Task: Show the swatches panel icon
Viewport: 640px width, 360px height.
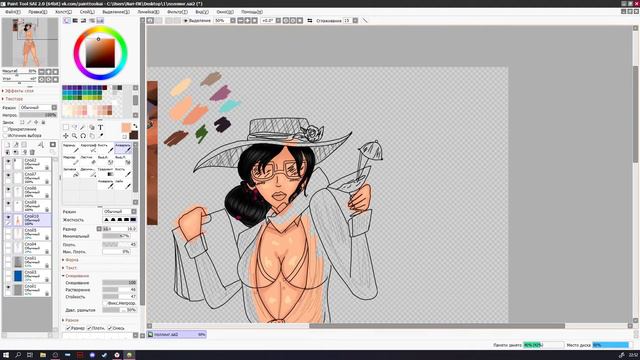Action: [100, 20]
